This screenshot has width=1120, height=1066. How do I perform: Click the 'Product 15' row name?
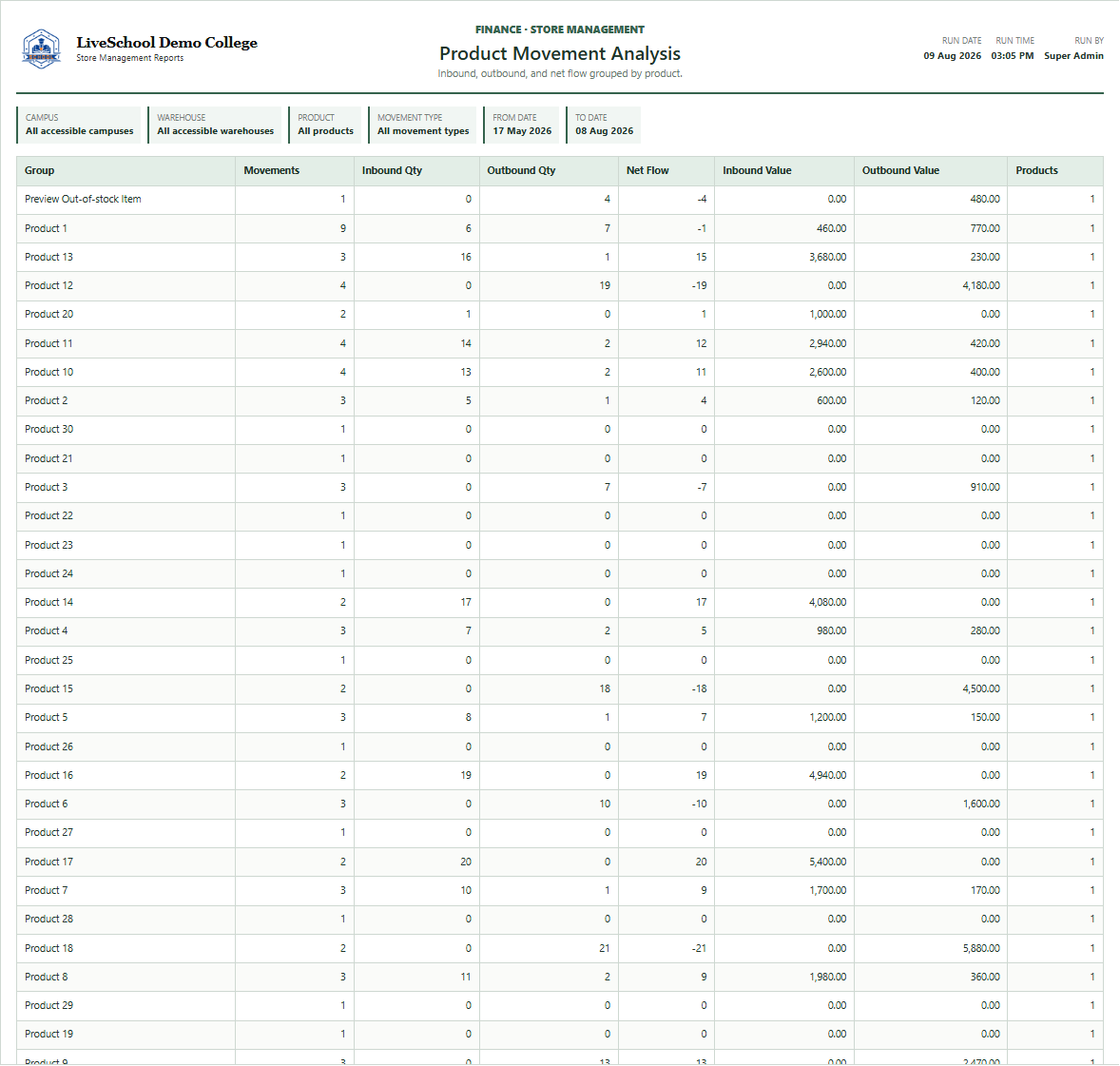point(48,688)
